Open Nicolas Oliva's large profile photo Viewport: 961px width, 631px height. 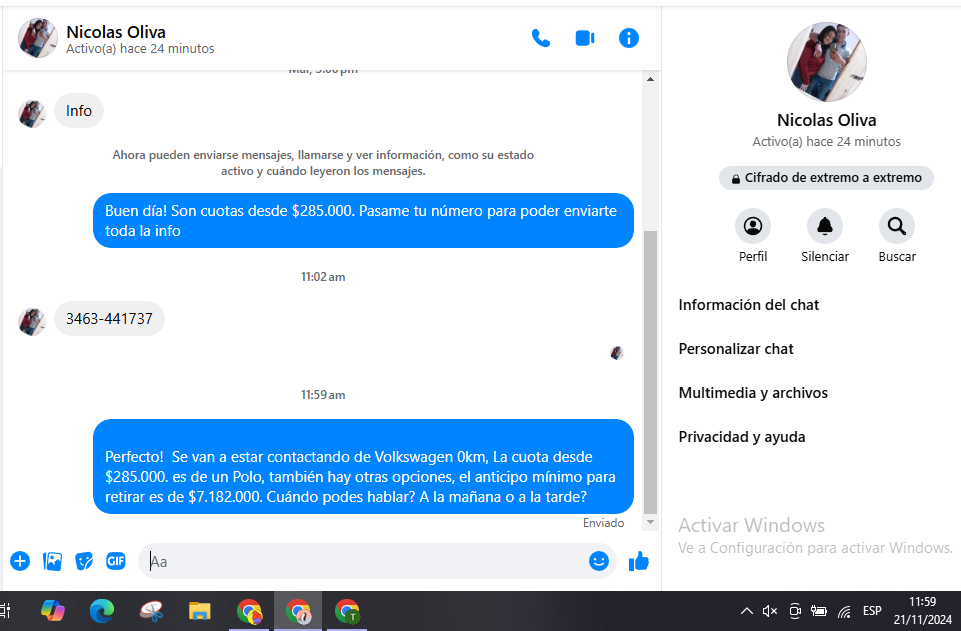826,62
